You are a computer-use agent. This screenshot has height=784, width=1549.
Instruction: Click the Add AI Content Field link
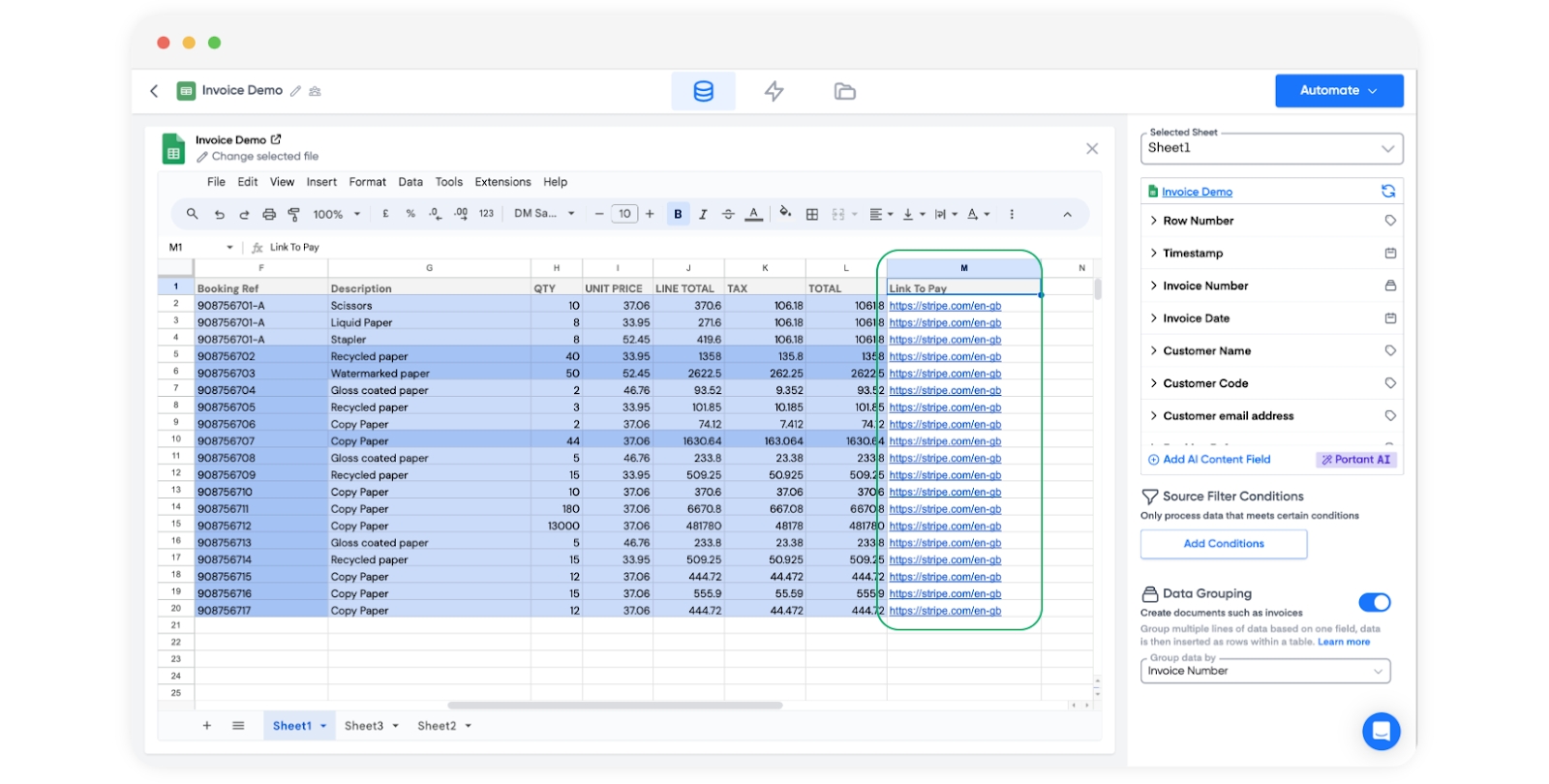click(1216, 460)
